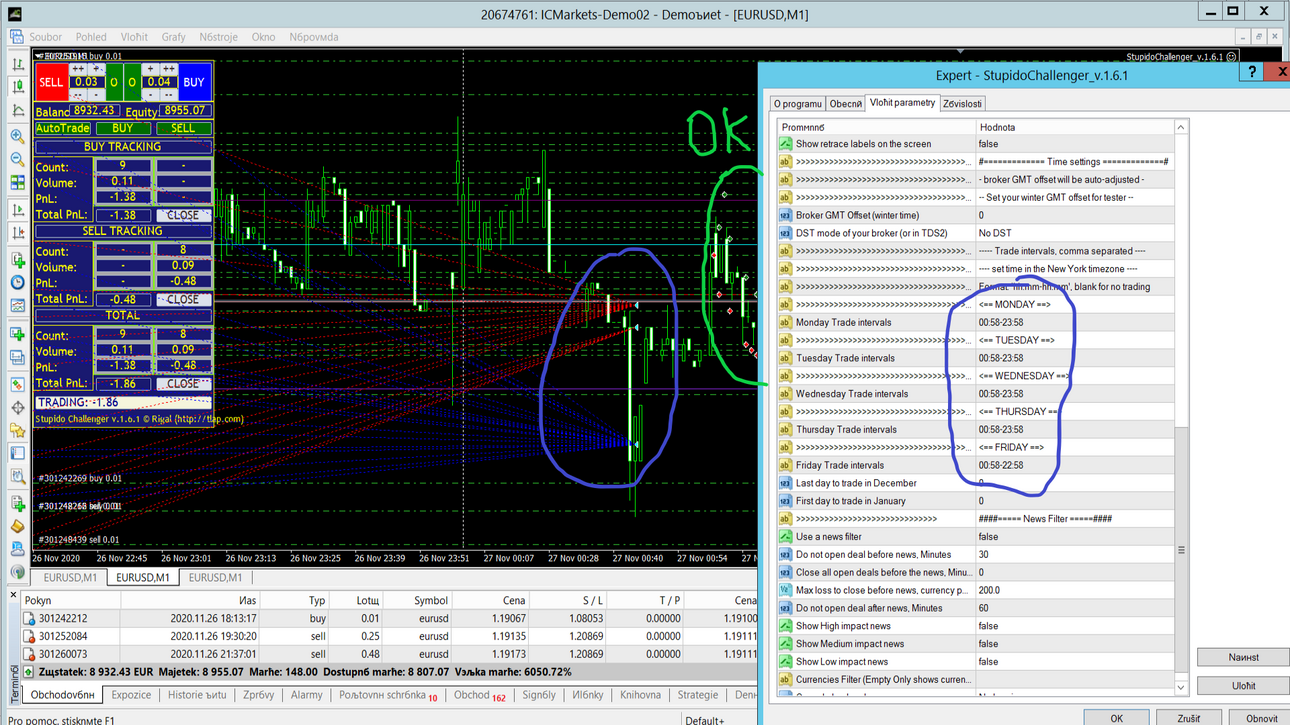
Task: Click false value of Show retrace labels
Action: click(1075, 144)
